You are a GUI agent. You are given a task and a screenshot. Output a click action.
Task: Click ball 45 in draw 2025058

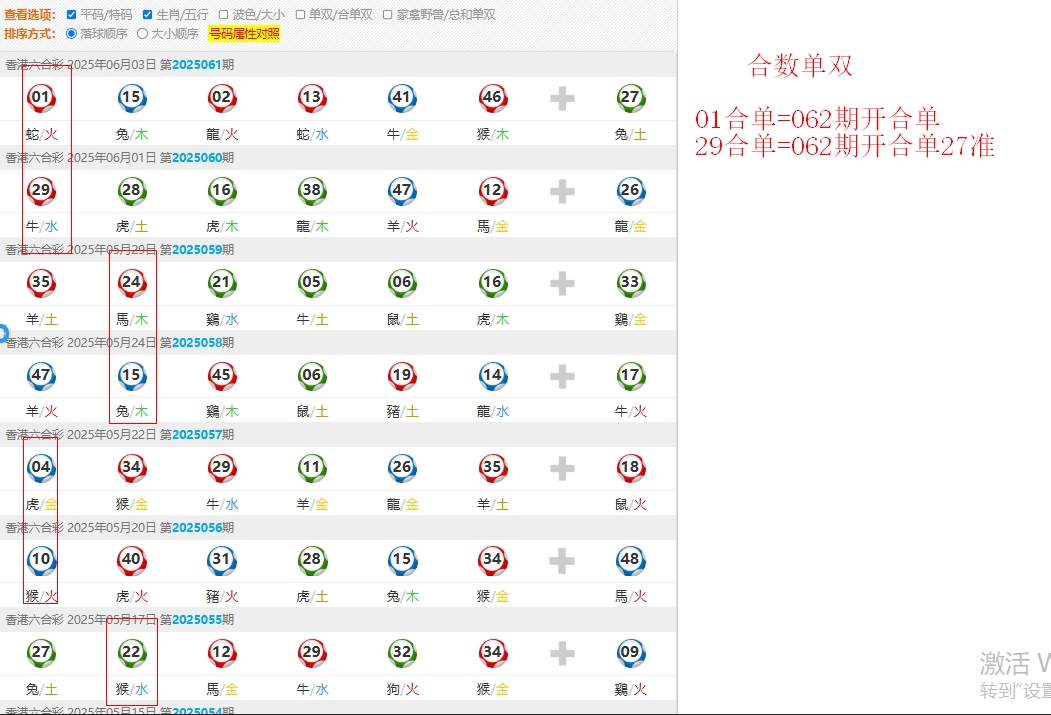222,375
